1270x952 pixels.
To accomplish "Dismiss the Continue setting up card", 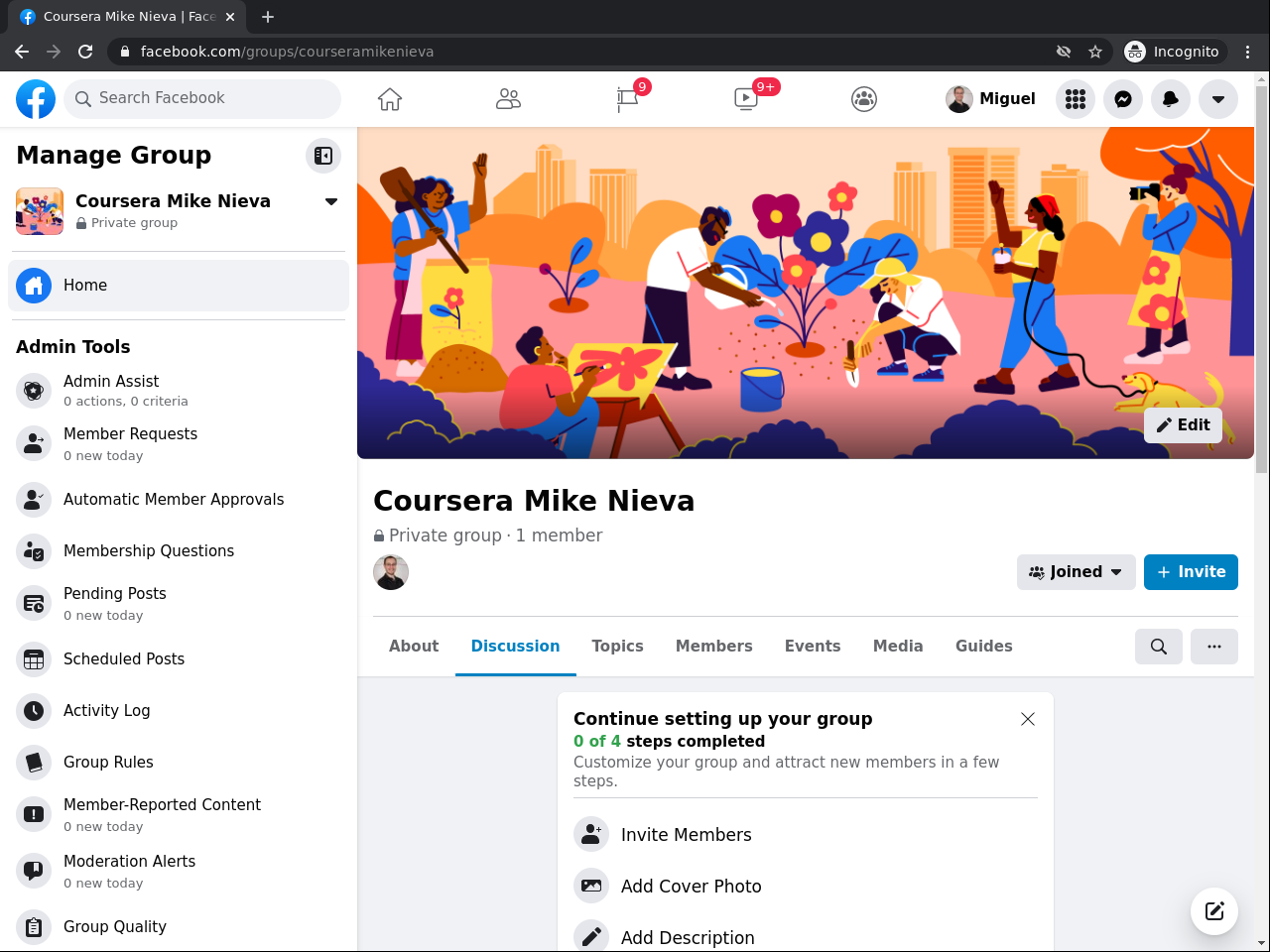I will (1028, 719).
